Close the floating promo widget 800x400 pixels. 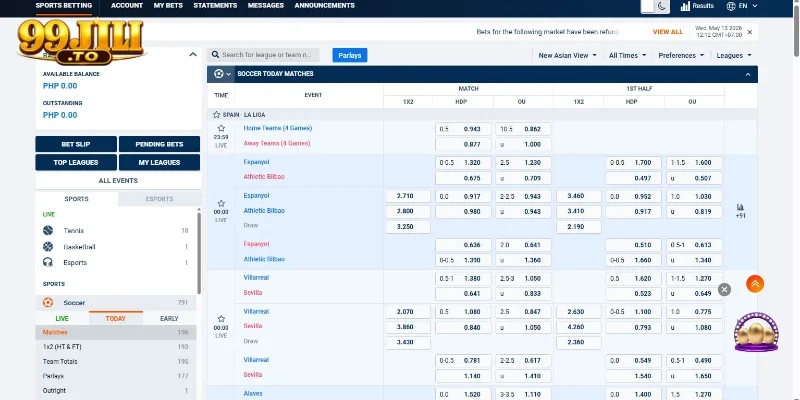coord(724,290)
